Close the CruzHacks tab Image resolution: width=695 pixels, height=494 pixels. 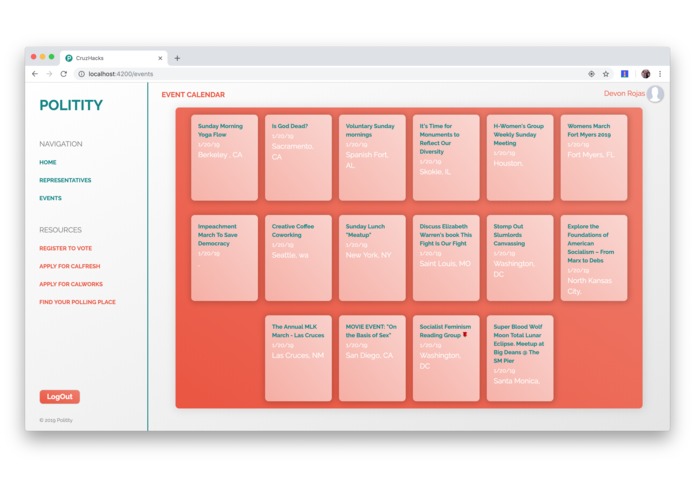pyautogui.click(x=160, y=58)
